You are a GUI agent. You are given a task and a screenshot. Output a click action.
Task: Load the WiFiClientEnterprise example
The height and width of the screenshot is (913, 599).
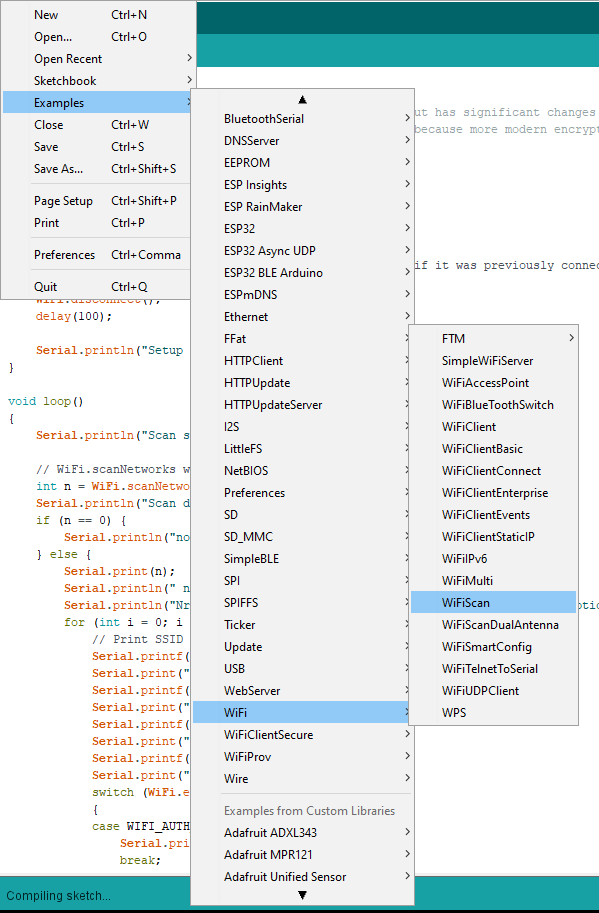point(494,493)
